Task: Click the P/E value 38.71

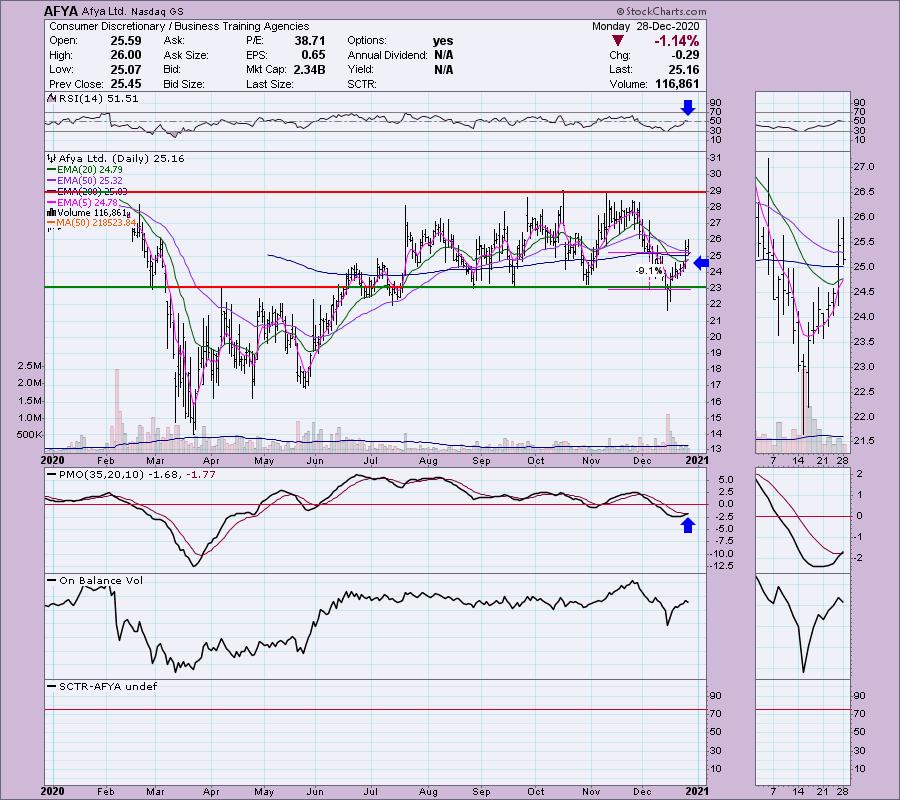Action: 310,41
